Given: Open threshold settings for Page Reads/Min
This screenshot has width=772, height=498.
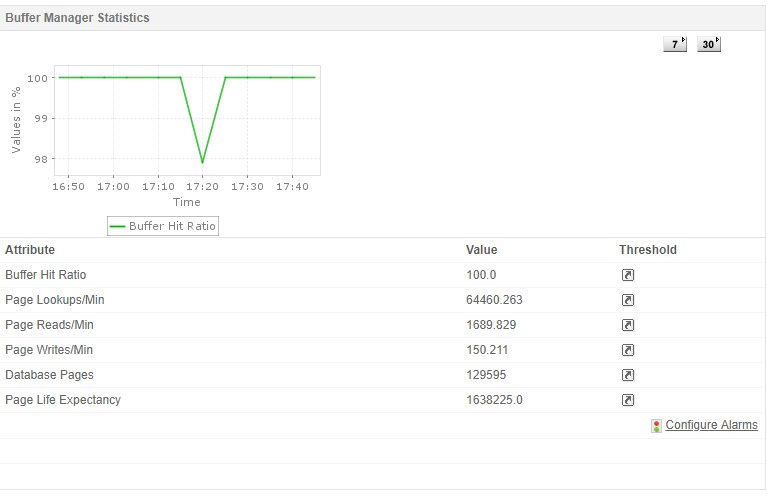Looking at the screenshot, I should point(628,325).
